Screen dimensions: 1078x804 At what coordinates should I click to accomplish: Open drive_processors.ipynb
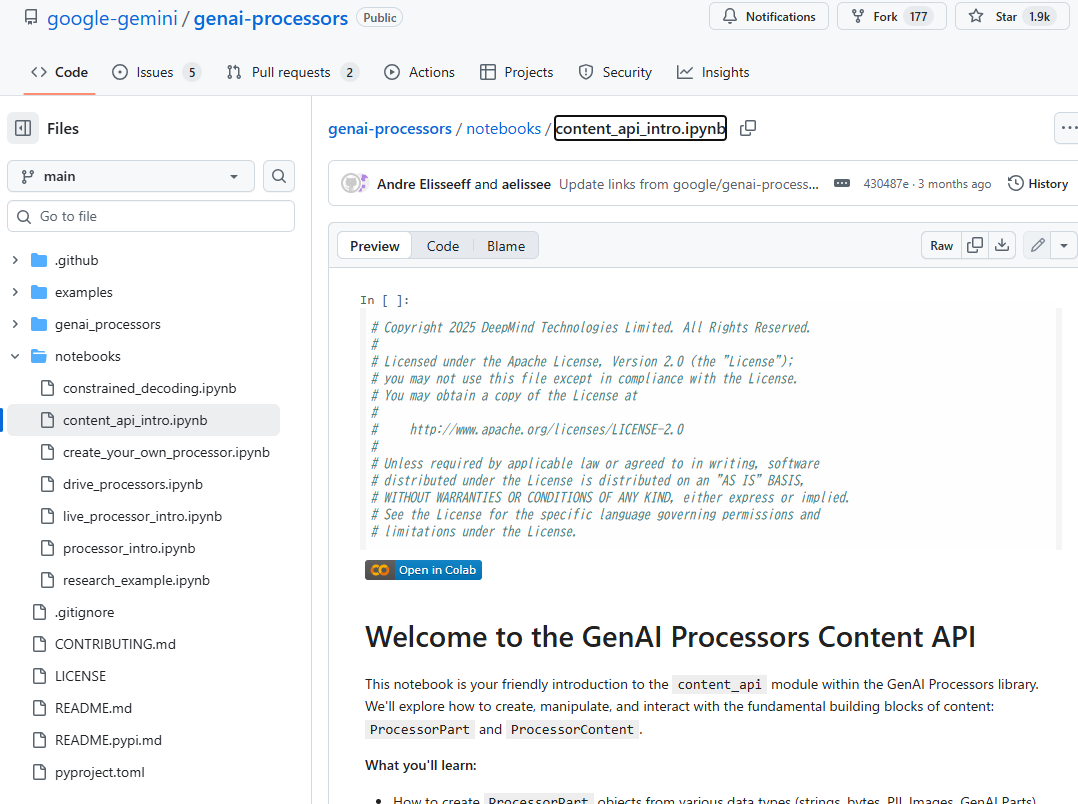pyautogui.click(x=133, y=484)
